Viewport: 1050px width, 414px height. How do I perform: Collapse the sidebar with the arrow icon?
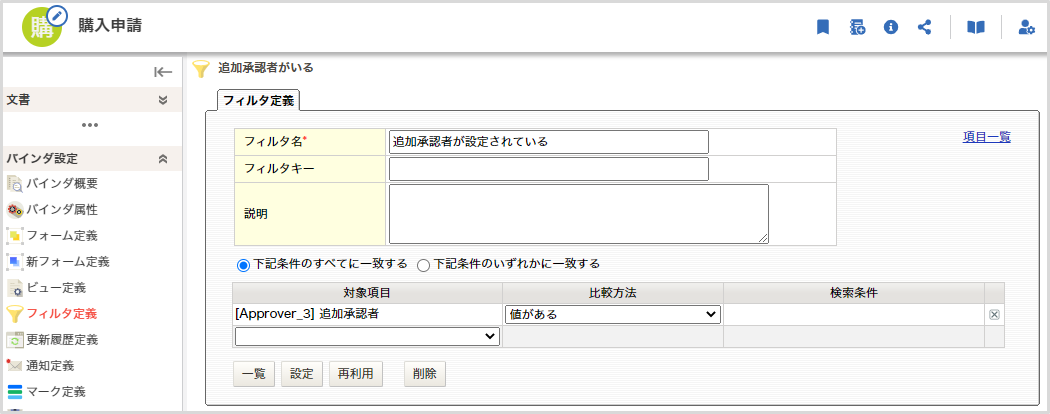[163, 72]
